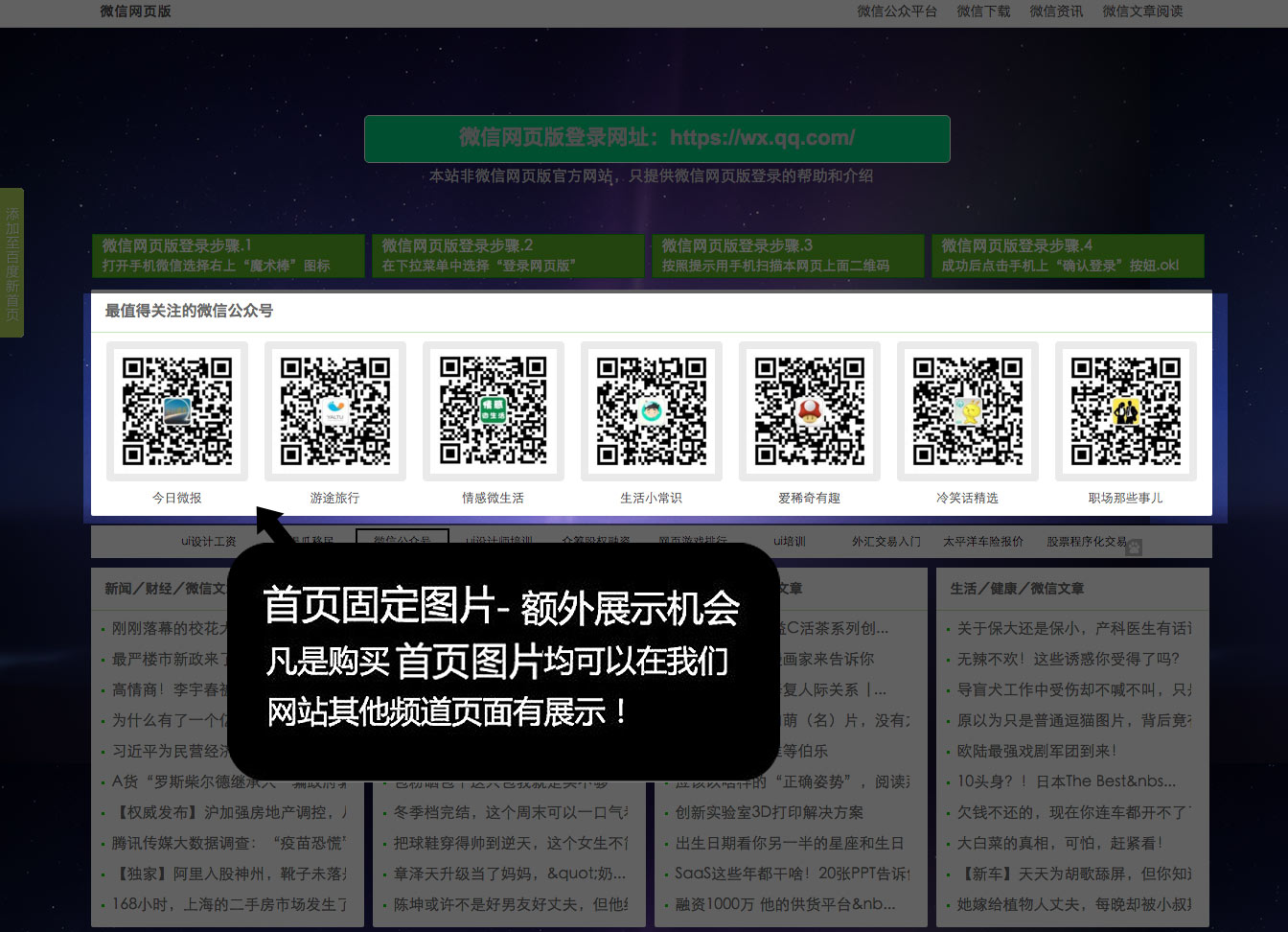Screen dimensions: 1288x932
Task: Open 微信文章阅读 from top navigation
Action: [1142, 12]
